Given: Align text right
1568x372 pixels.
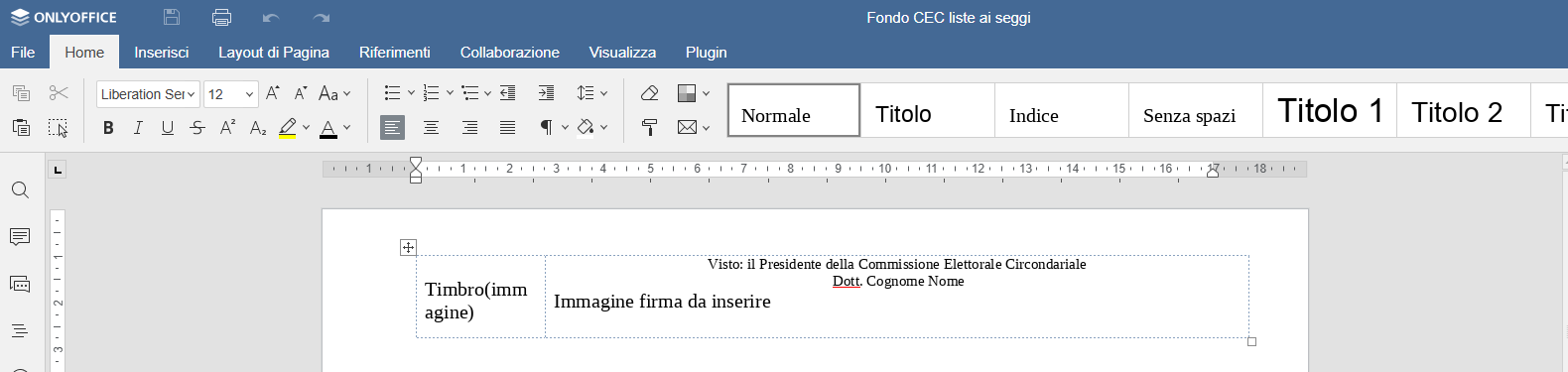Looking at the screenshot, I should (469, 127).
